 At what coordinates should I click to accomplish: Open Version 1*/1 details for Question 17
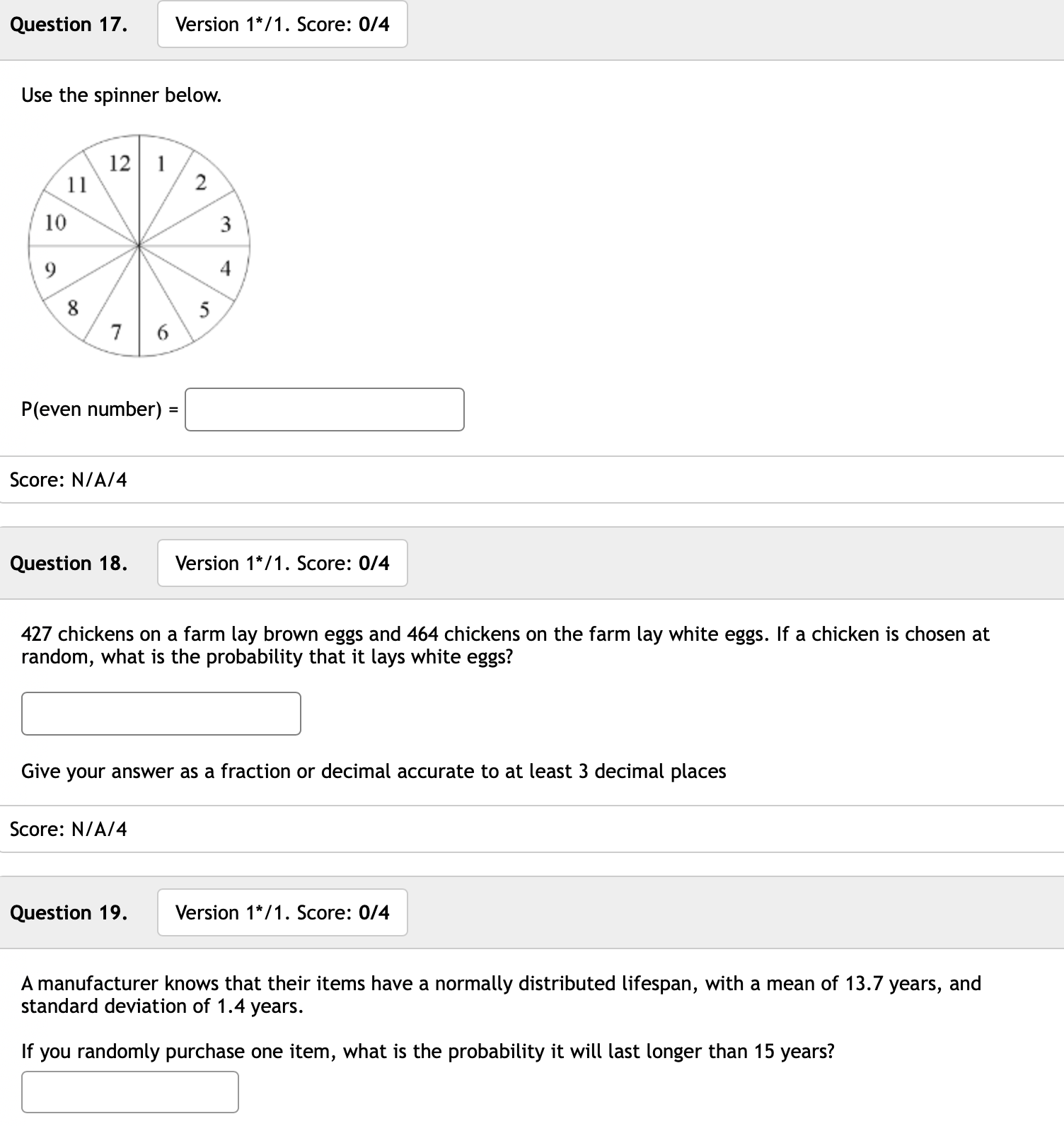(282, 25)
